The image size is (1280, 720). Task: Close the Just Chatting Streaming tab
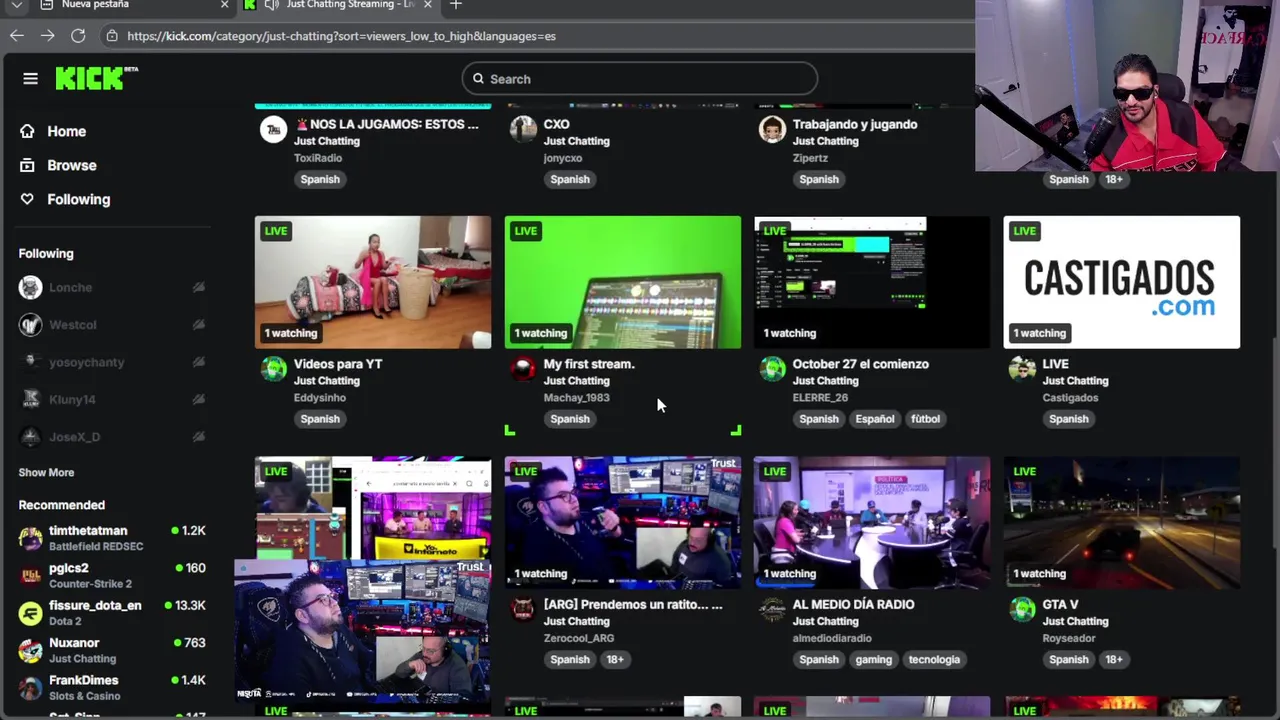click(x=428, y=5)
